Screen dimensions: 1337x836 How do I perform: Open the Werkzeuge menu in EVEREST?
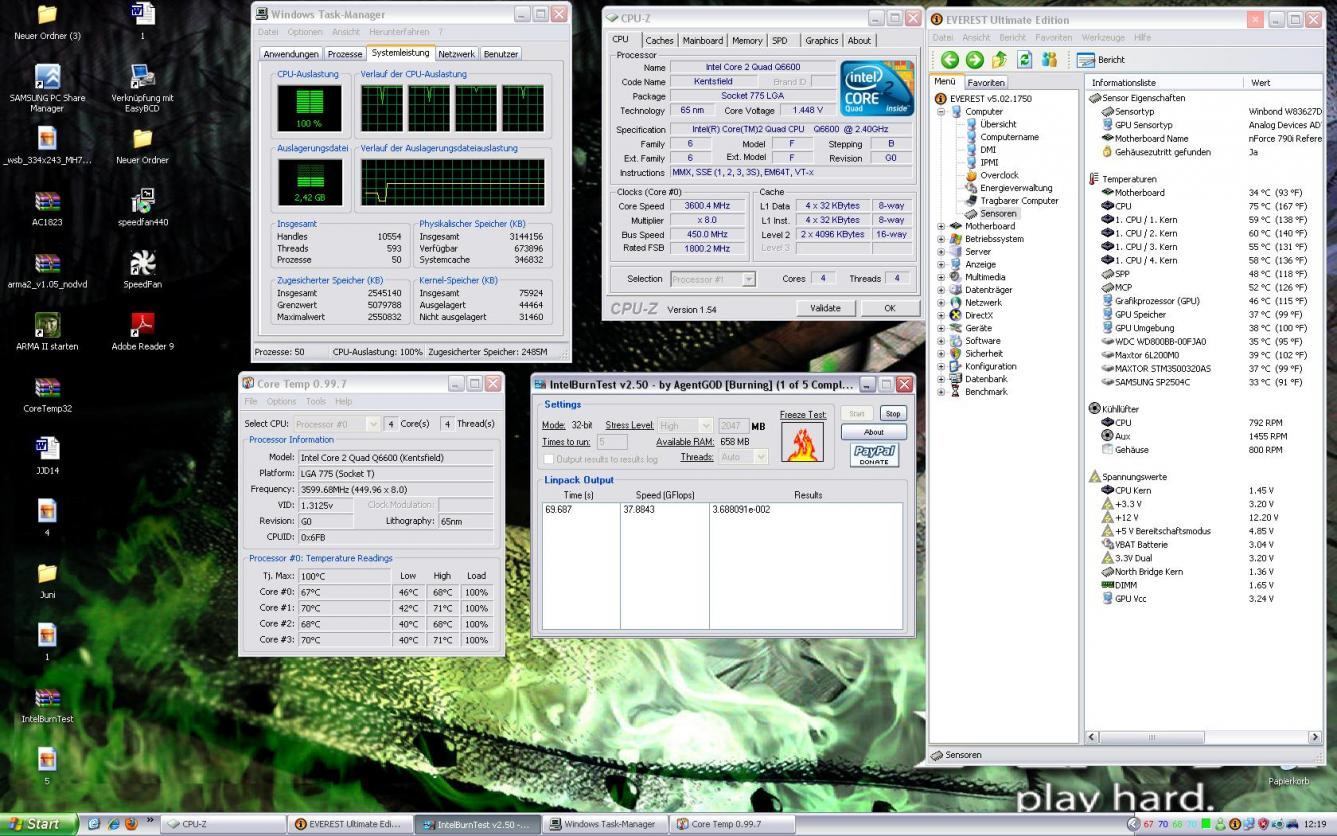1103,38
